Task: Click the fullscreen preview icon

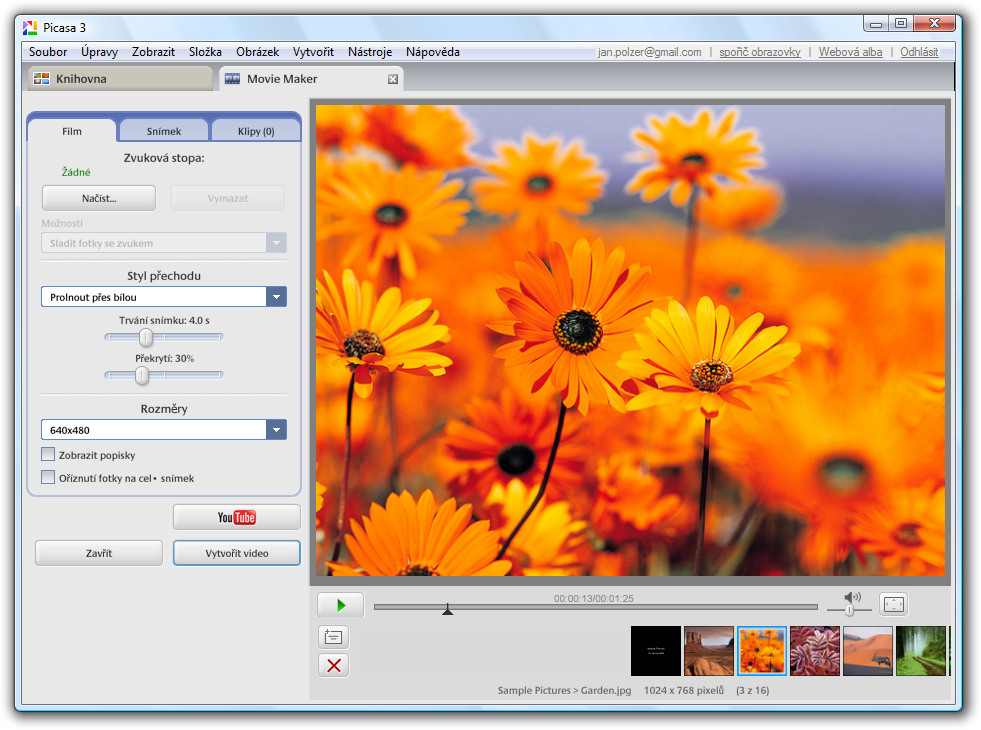Action: click(x=893, y=604)
